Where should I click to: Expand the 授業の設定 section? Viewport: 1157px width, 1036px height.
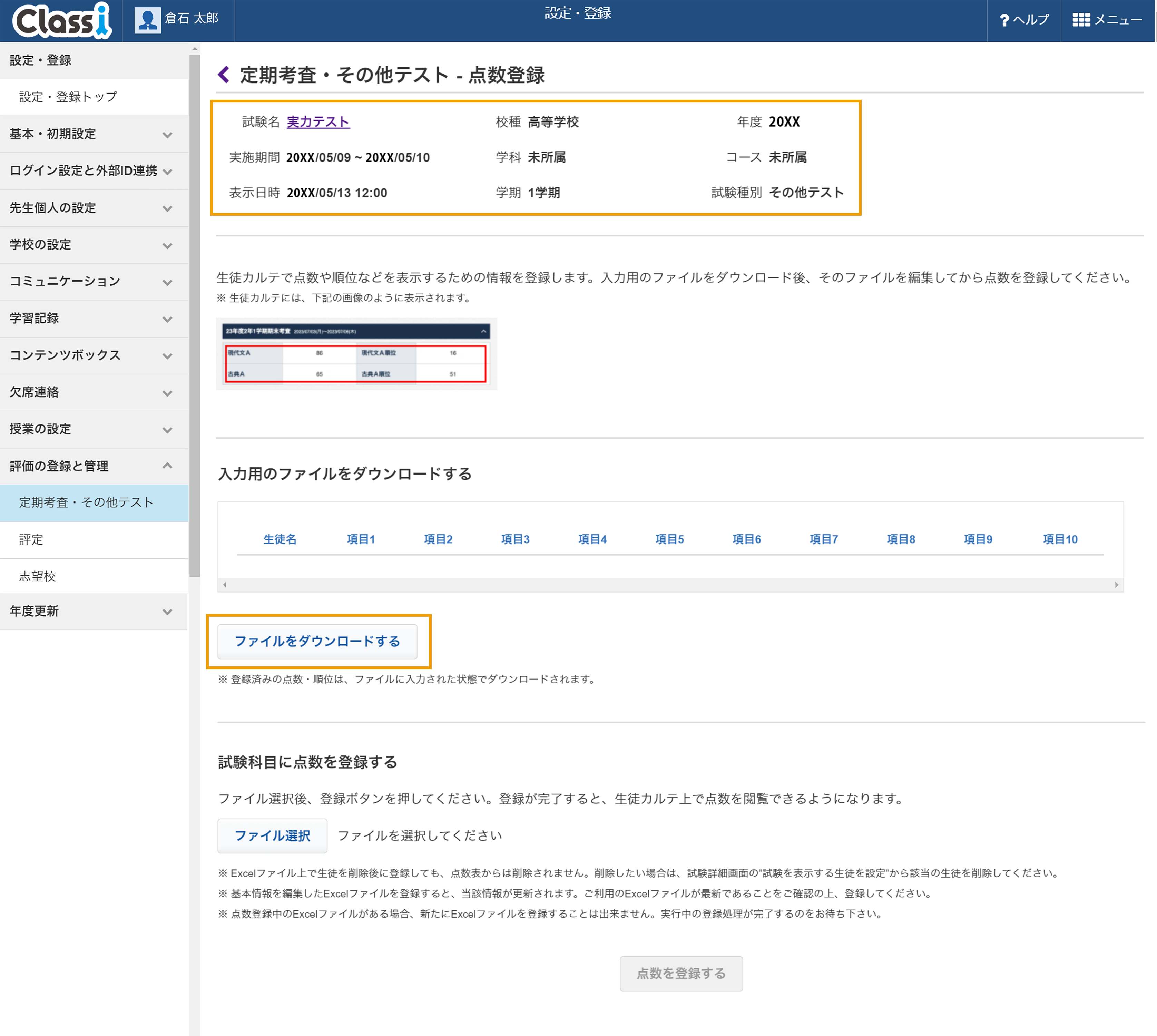[94, 429]
